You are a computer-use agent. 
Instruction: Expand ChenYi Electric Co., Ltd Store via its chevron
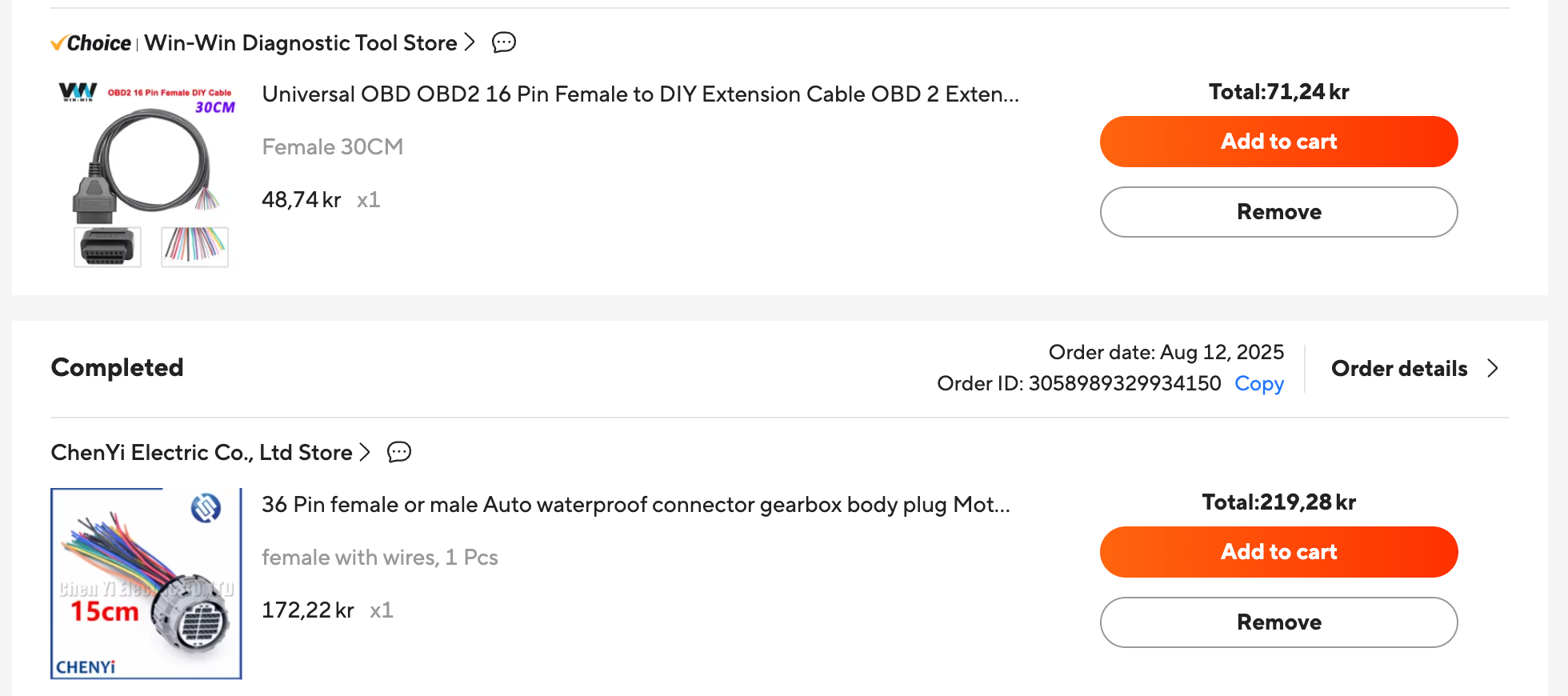click(366, 452)
